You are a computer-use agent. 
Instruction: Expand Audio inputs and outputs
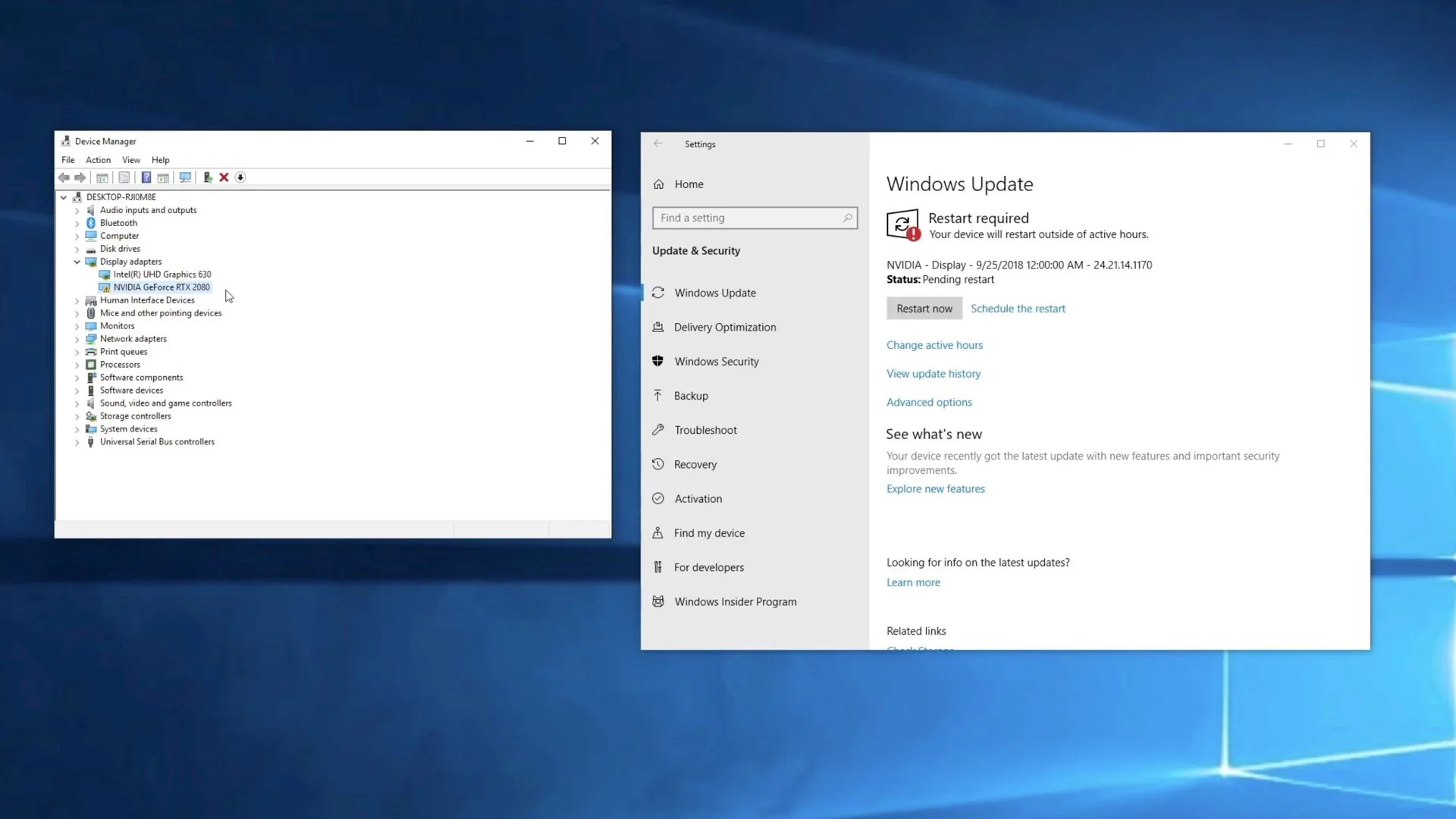(x=77, y=211)
